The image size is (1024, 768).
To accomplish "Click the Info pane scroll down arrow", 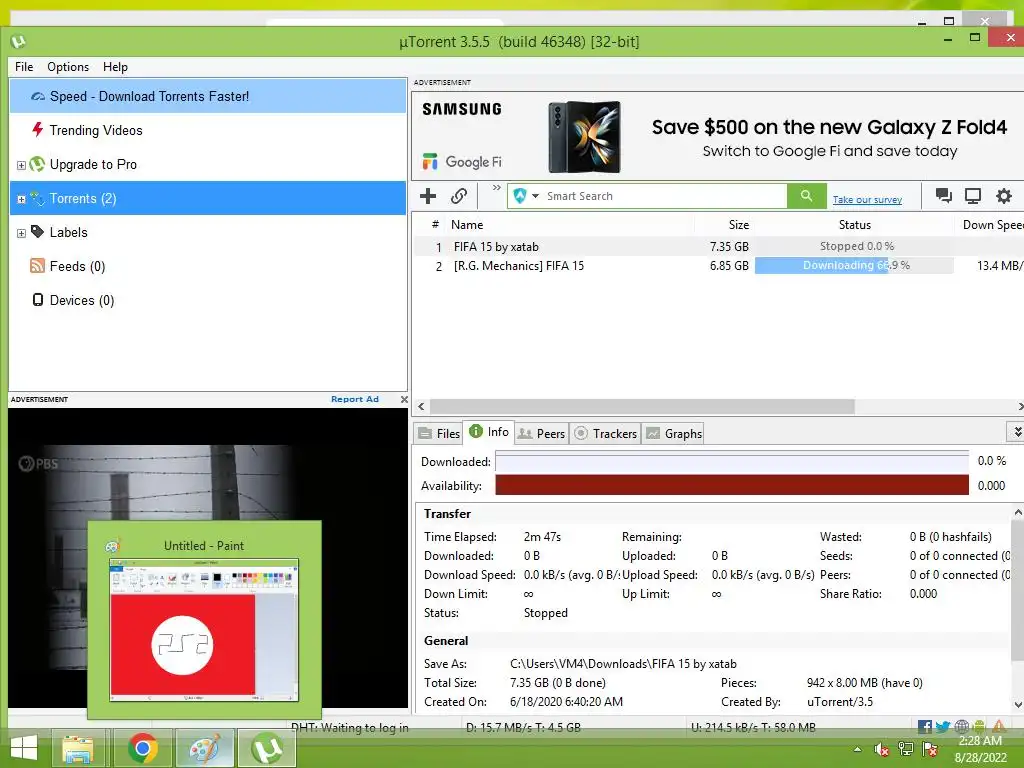I will (x=1017, y=705).
